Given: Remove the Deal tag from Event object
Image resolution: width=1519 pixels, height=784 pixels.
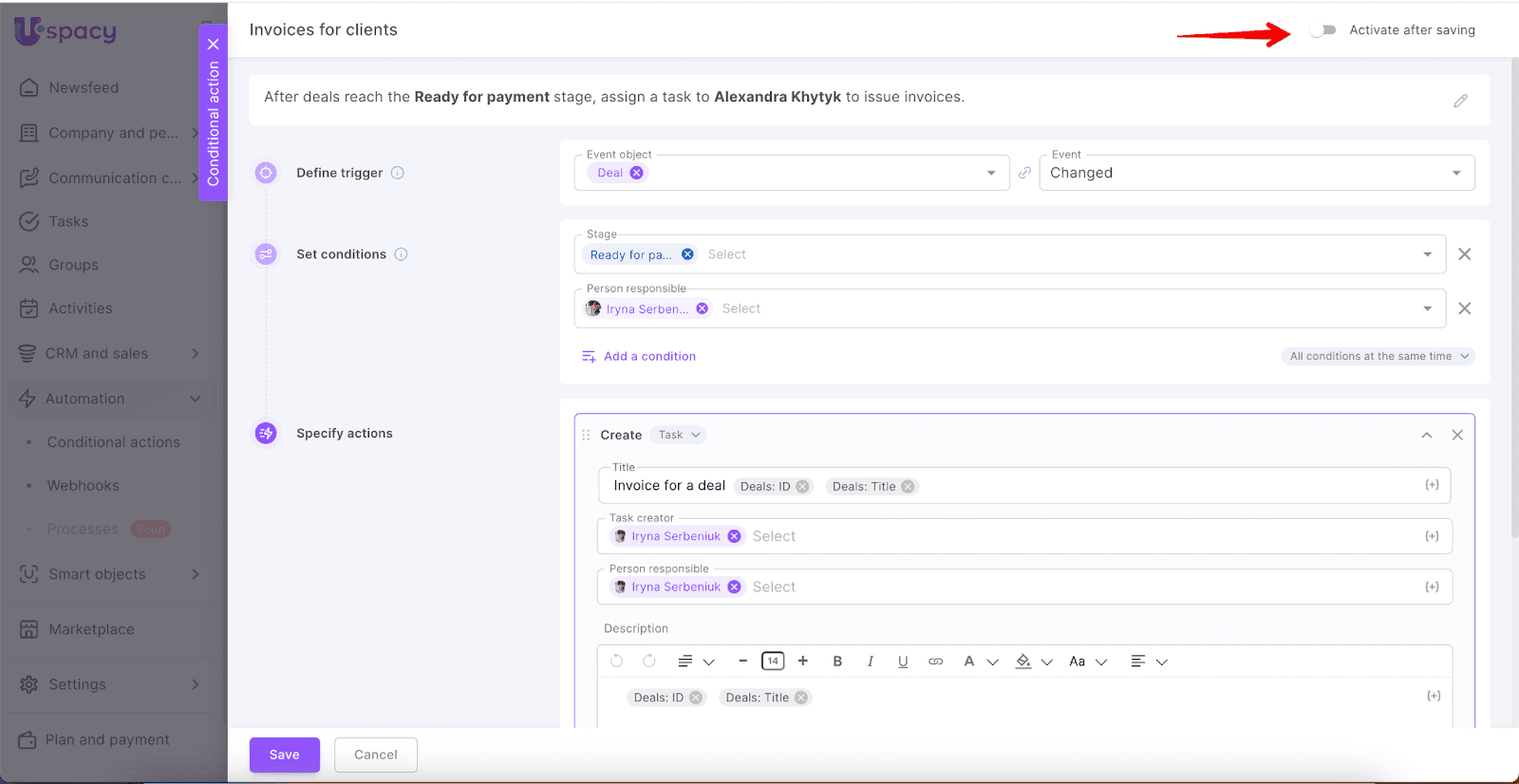Looking at the screenshot, I should (x=637, y=173).
